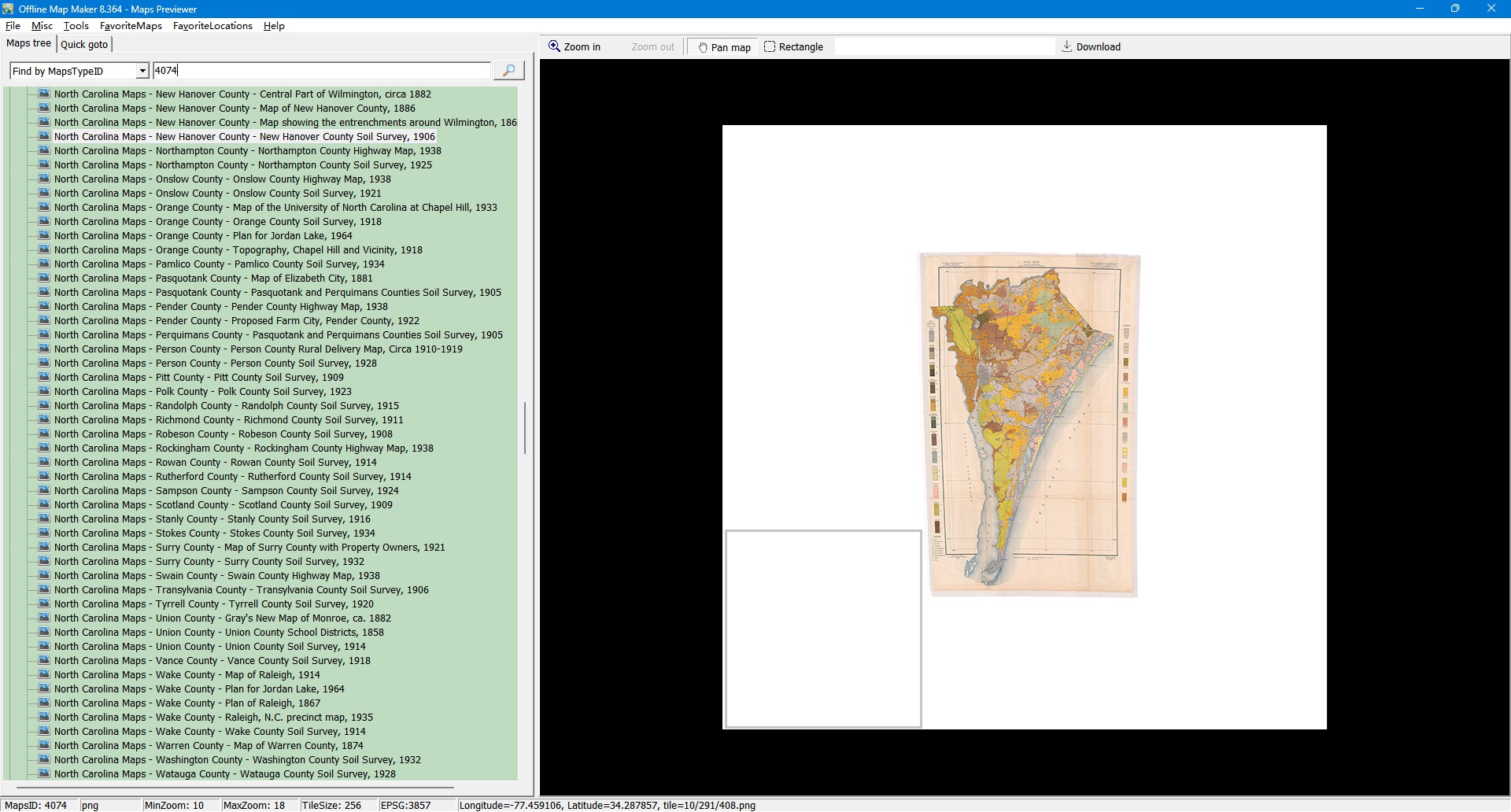Switch to the Quick goto tab
Viewport: 1511px width, 812px height.
[84, 44]
